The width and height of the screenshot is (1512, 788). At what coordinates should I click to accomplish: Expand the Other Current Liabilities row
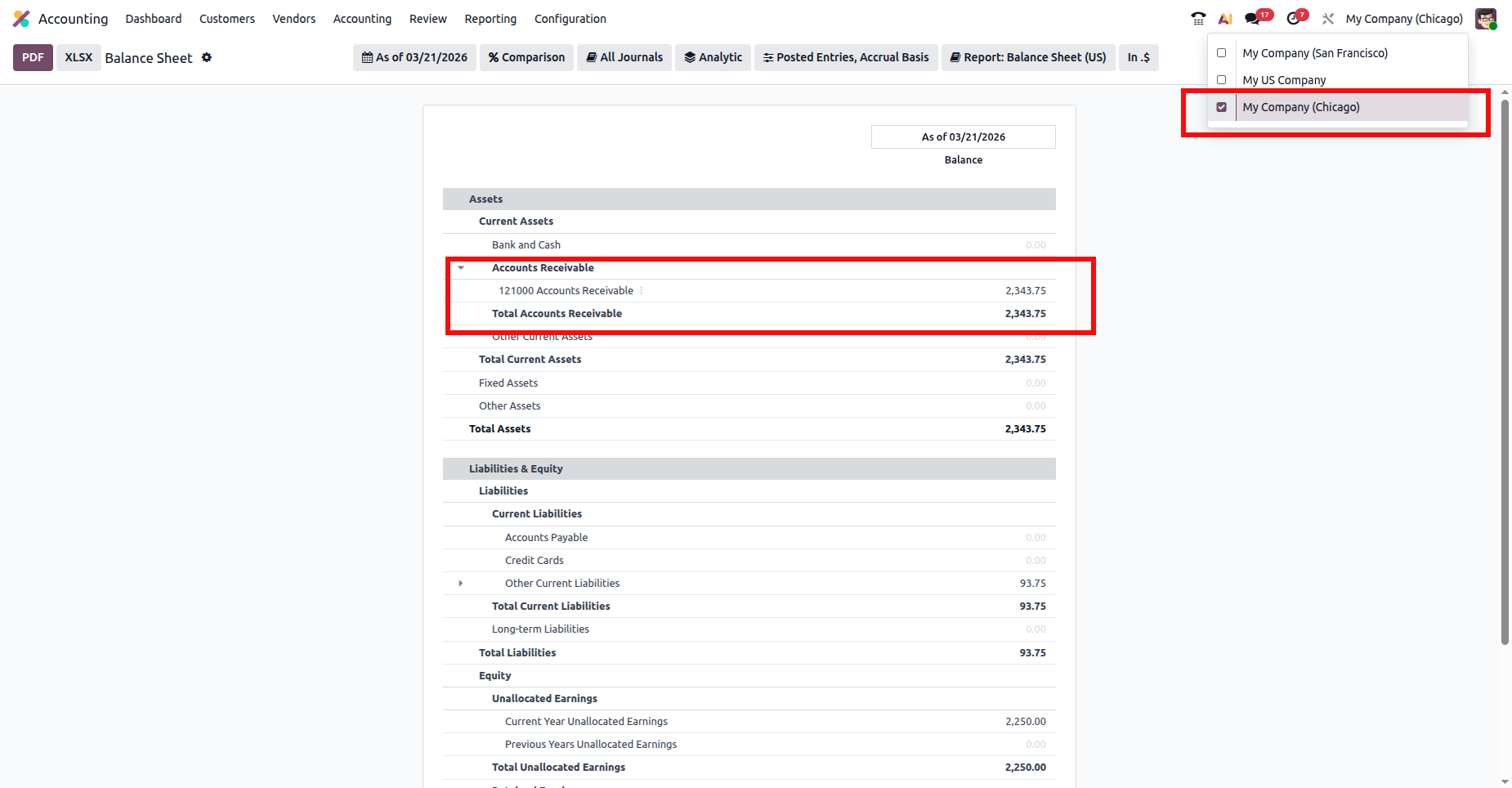pyautogui.click(x=461, y=584)
